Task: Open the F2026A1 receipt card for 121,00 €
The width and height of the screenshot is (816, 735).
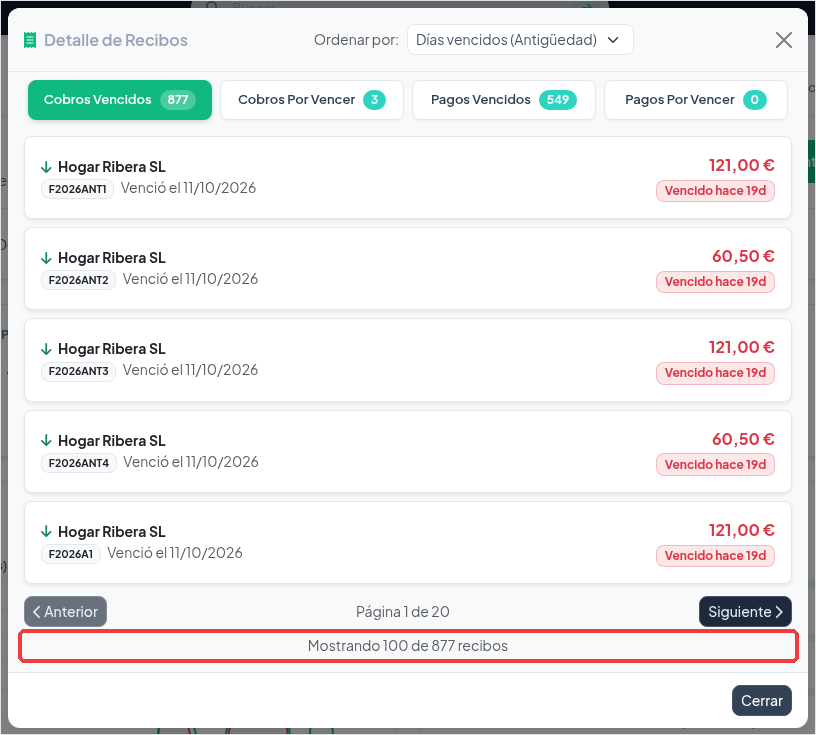Action: 408,542
